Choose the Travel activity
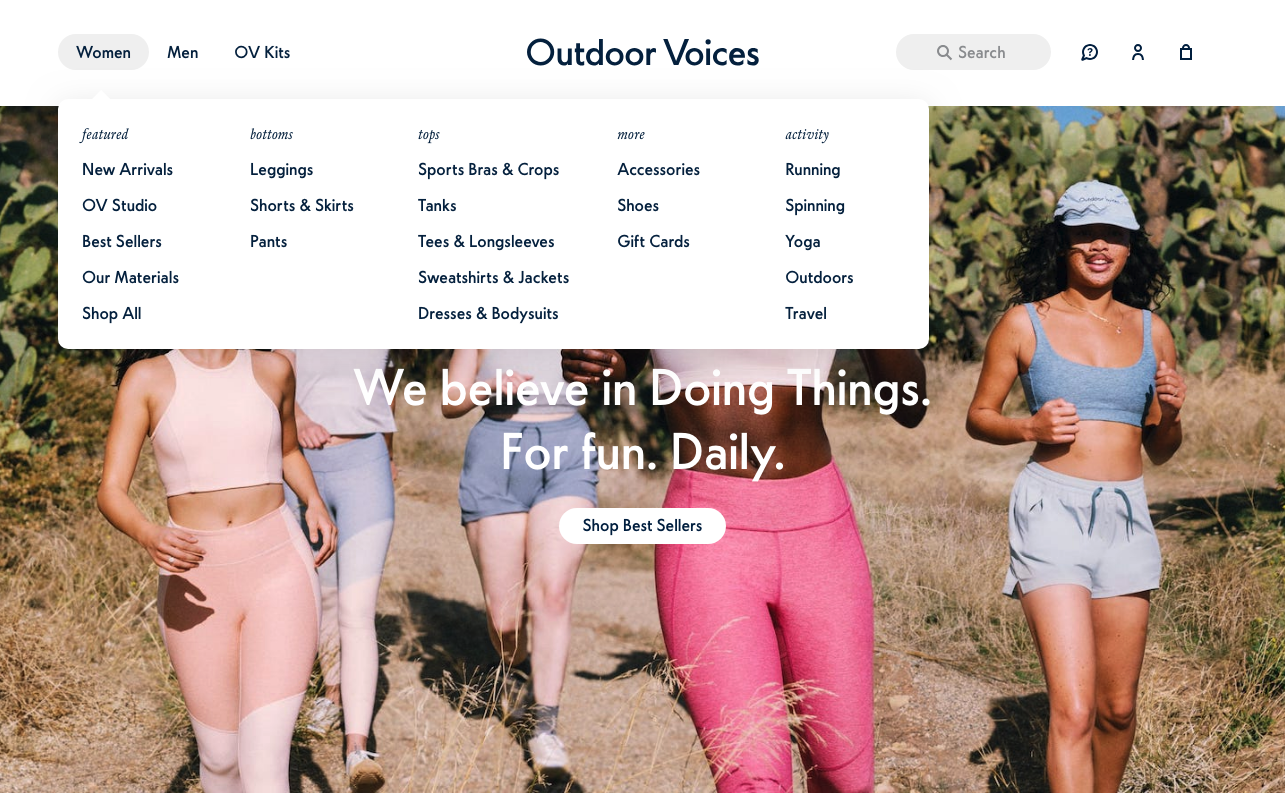Viewport: 1285px width, 793px height. tap(806, 313)
